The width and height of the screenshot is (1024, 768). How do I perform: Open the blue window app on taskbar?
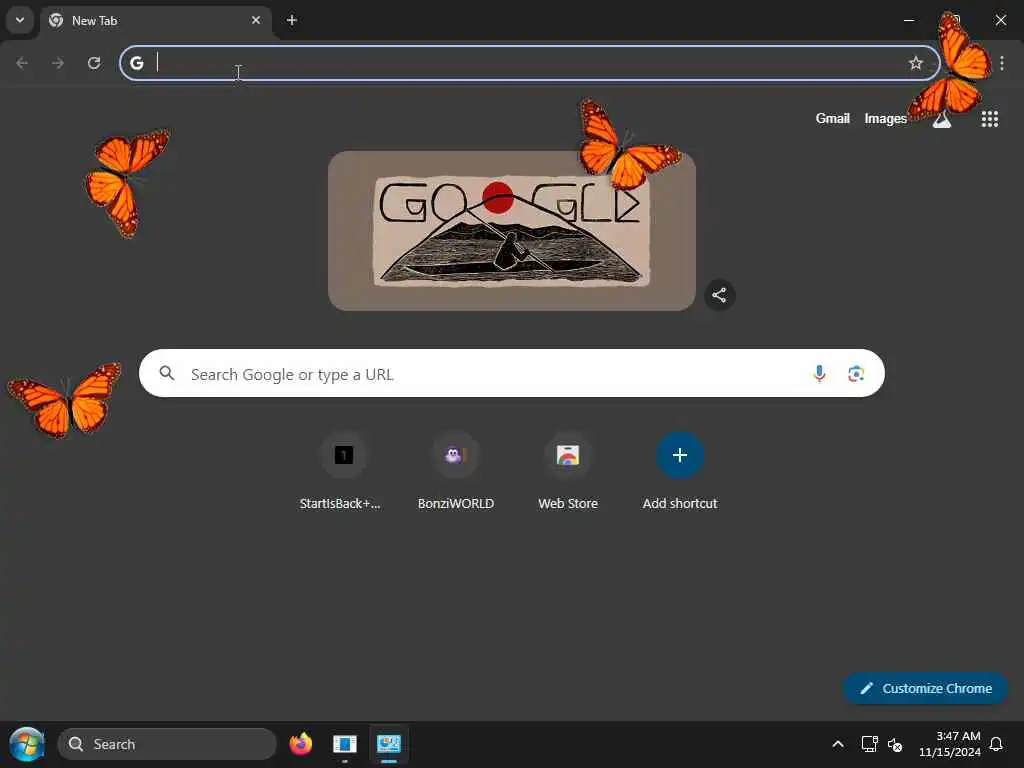pyautogui.click(x=344, y=744)
